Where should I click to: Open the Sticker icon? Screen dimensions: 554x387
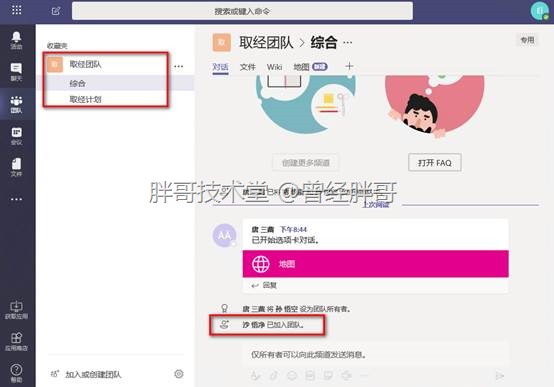coord(329,376)
